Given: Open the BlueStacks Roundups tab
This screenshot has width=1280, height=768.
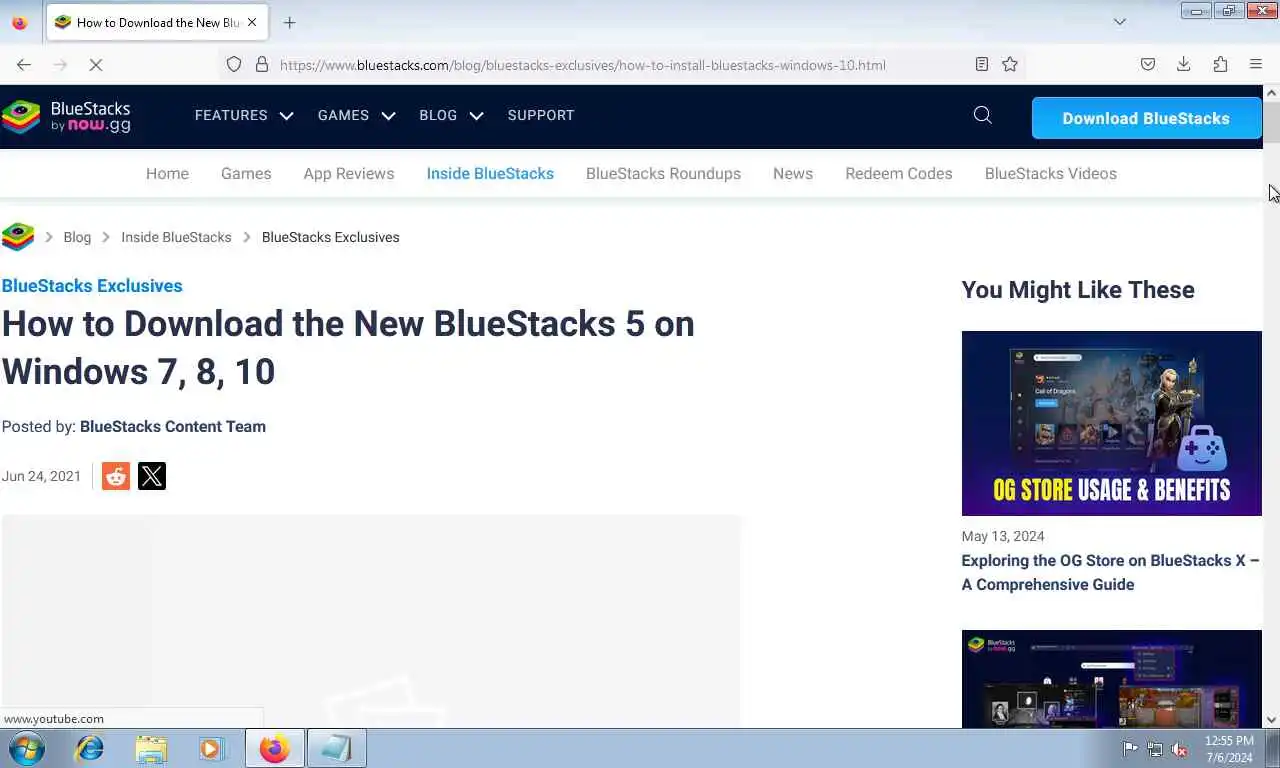Looking at the screenshot, I should pyautogui.click(x=663, y=173).
